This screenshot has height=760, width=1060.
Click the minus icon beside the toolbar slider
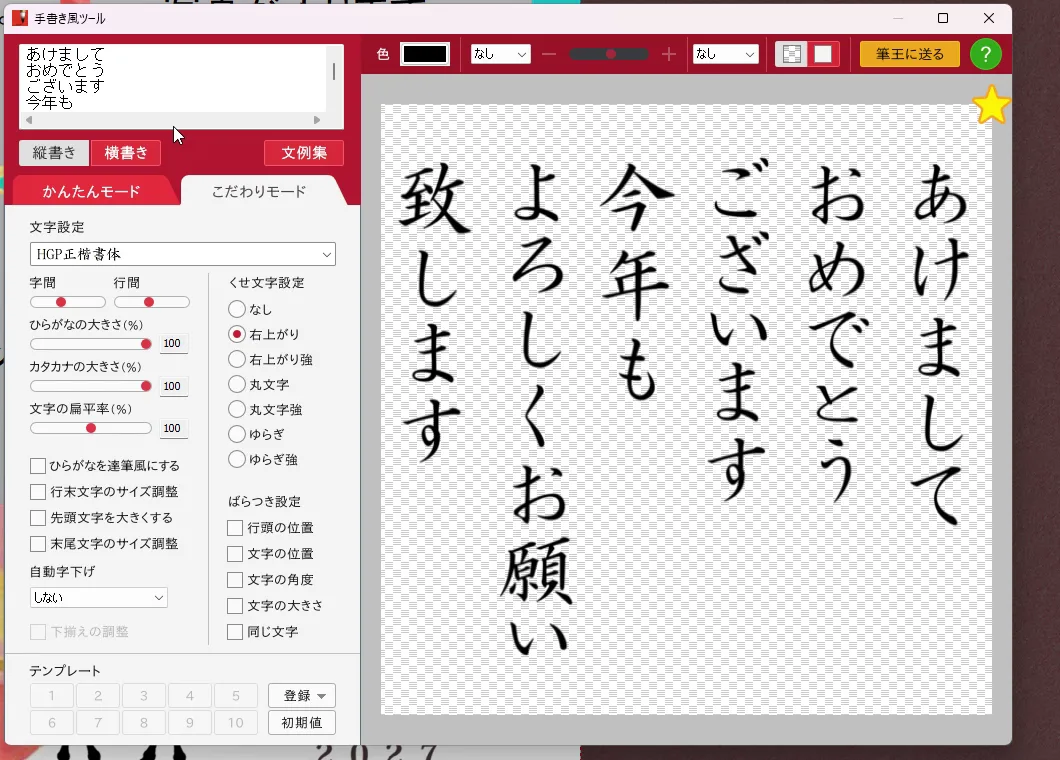pos(549,54)
